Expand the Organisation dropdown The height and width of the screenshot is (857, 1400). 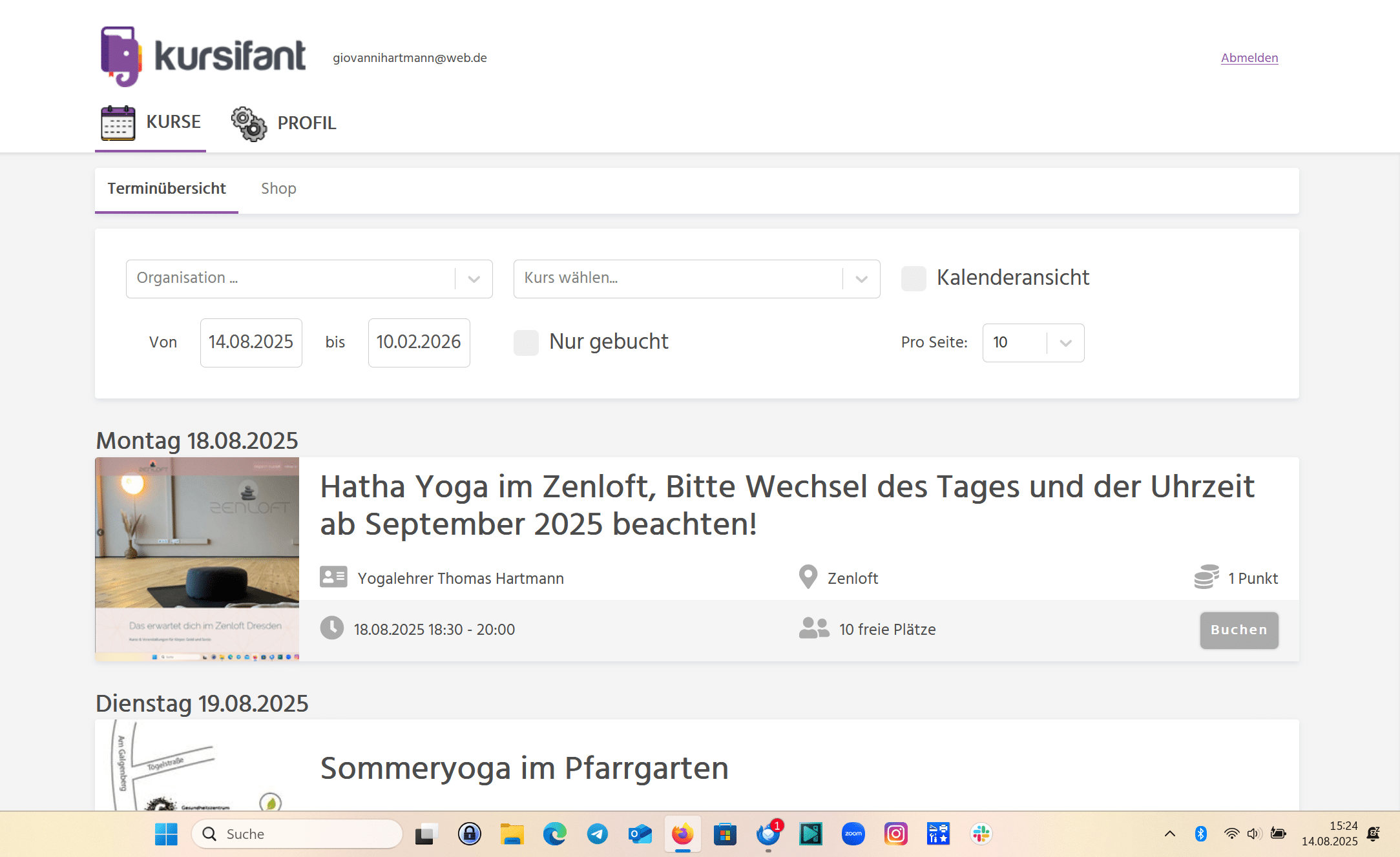coord(474,279)
